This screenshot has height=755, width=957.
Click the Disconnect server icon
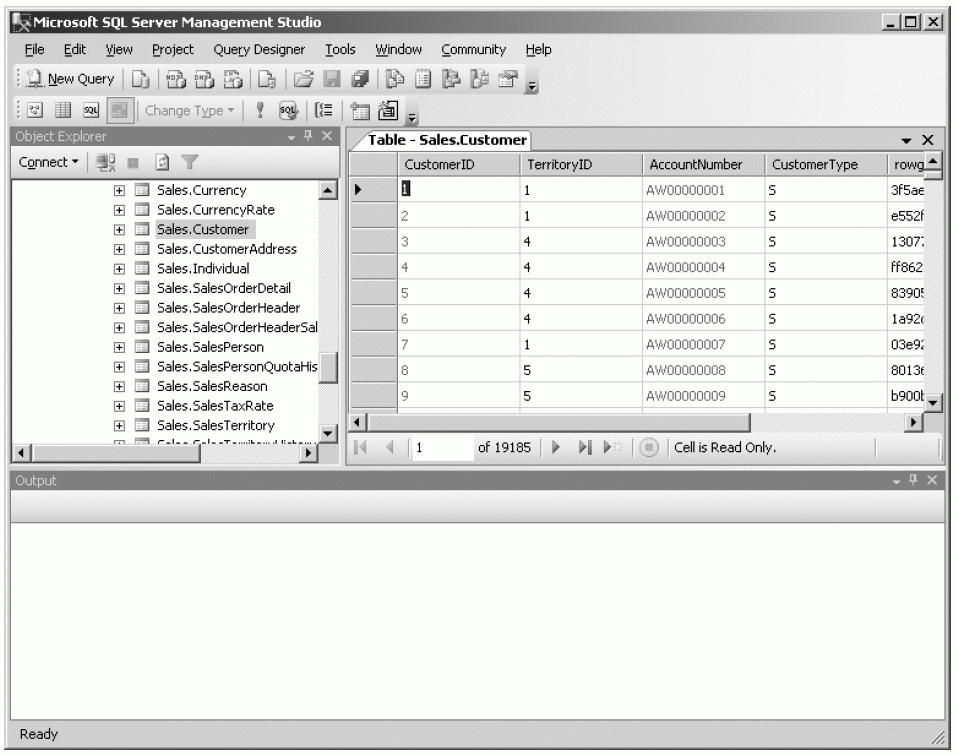[106, 162]
